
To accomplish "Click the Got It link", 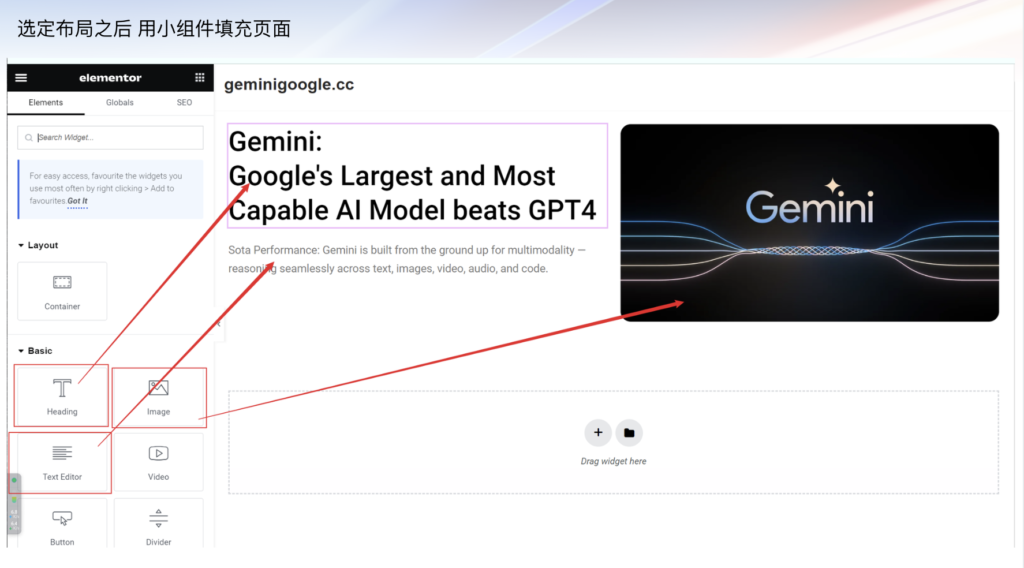I will pyautogui.click(x=77, y=201).
